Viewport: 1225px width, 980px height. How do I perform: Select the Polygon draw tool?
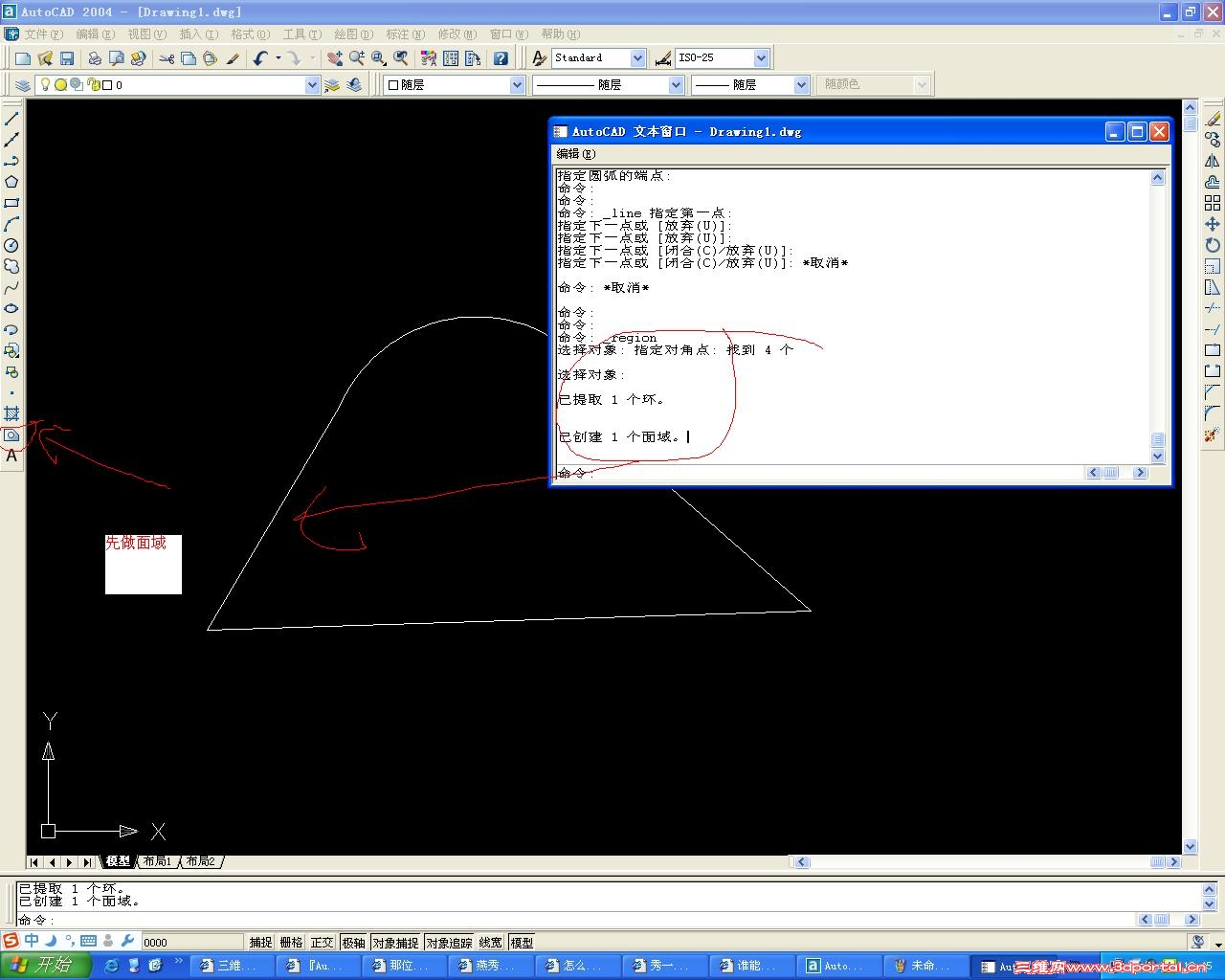(11, 182)
